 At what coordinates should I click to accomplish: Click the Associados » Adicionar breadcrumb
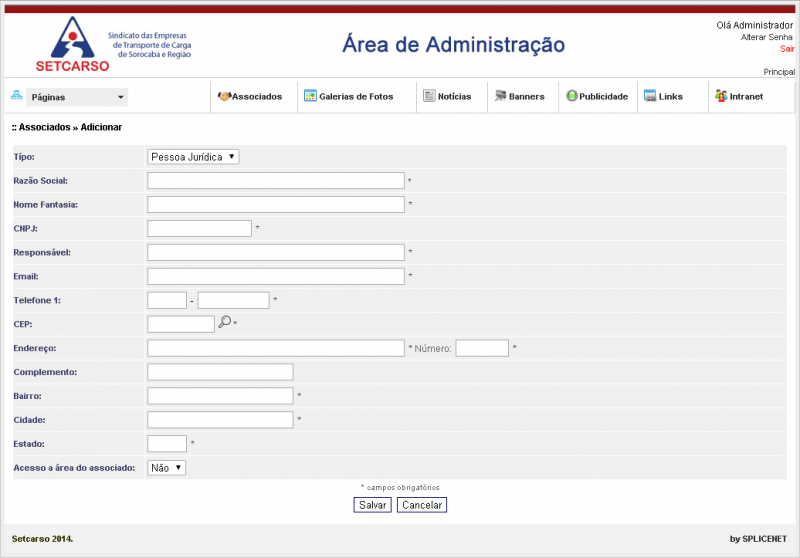67,127
